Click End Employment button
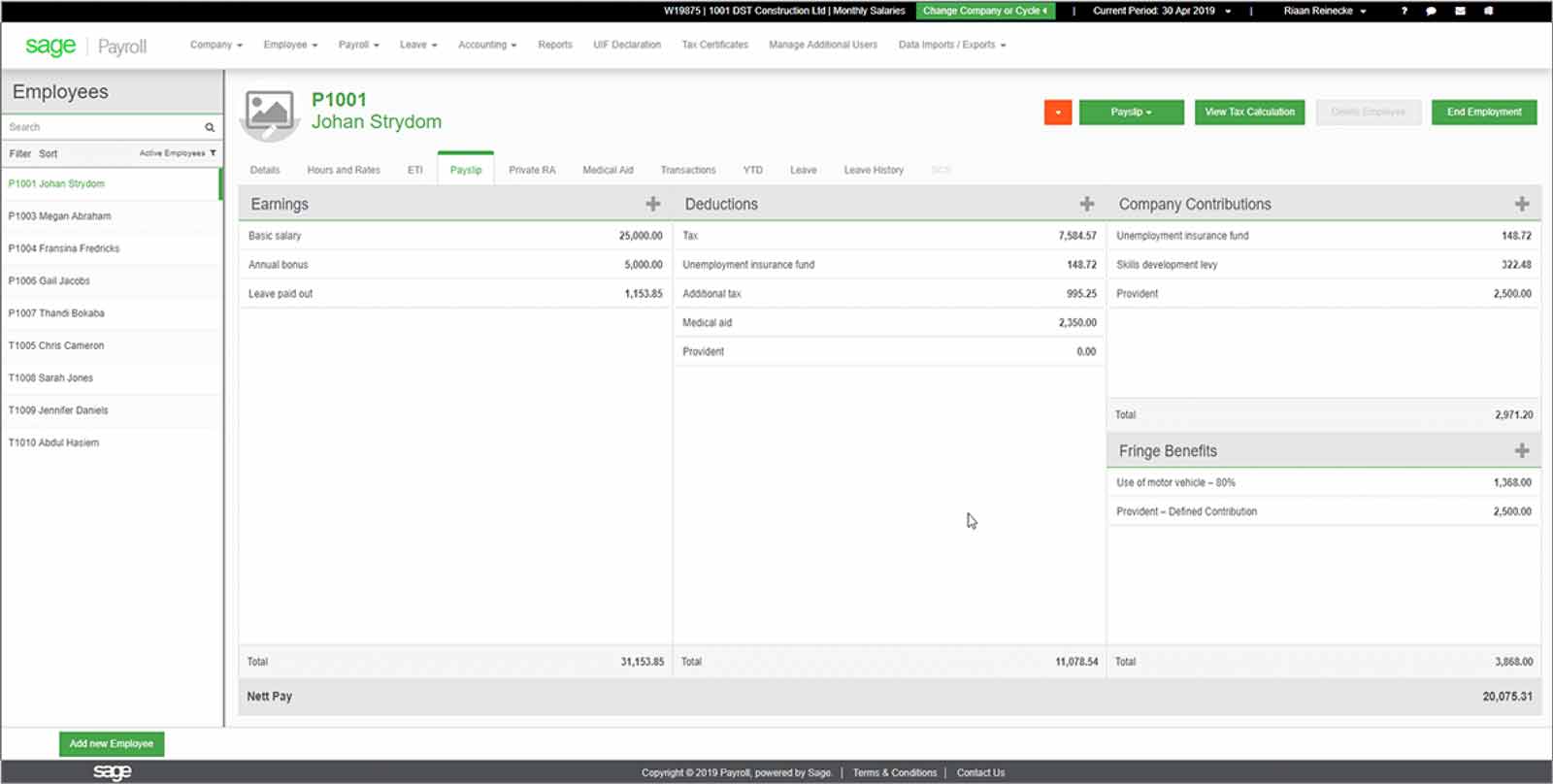The image size is (1553, 784). point(1484,113)
